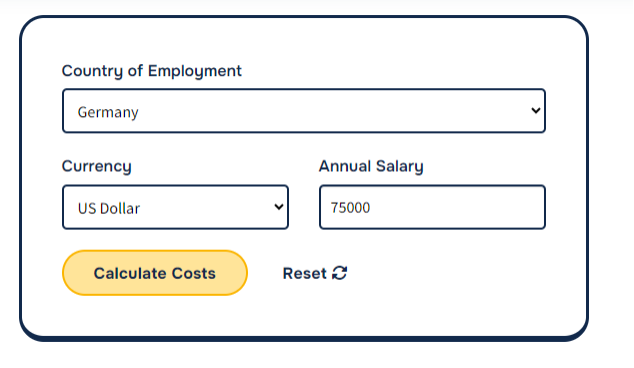Click the word Salary in the Annual Salary label

coord(399,167)
